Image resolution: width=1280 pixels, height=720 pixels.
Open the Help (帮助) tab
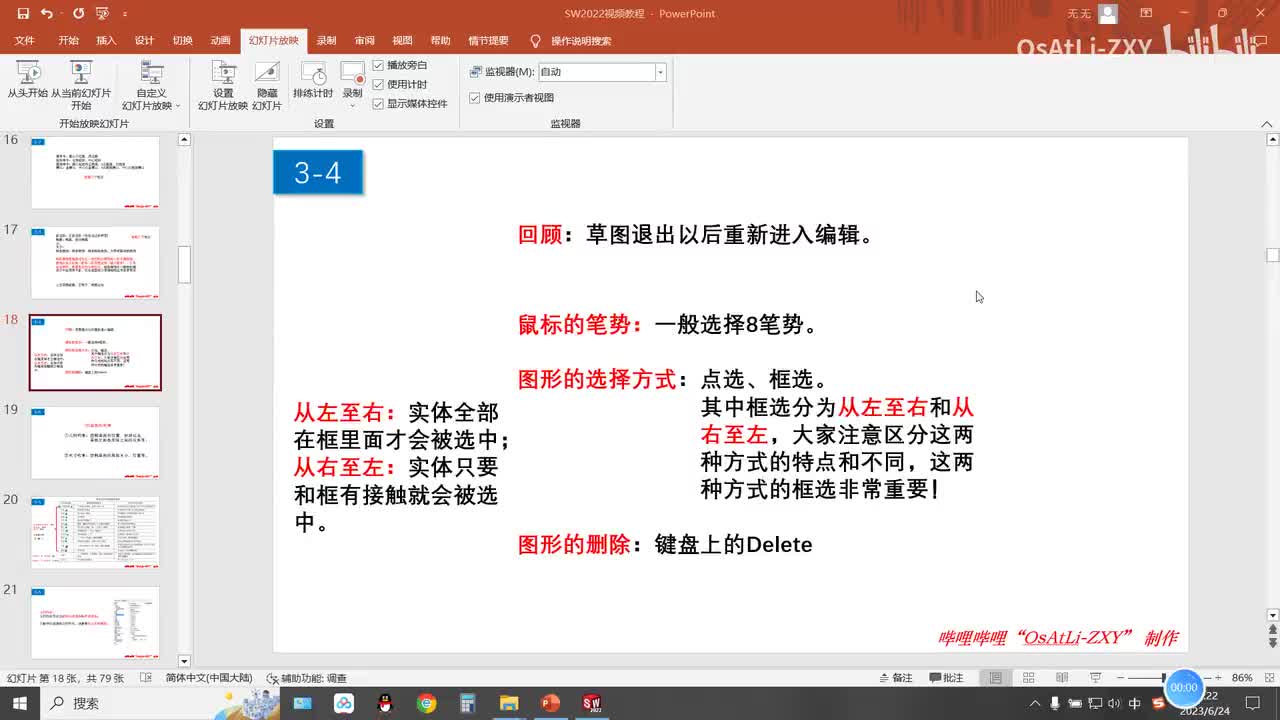coord(440,41)
